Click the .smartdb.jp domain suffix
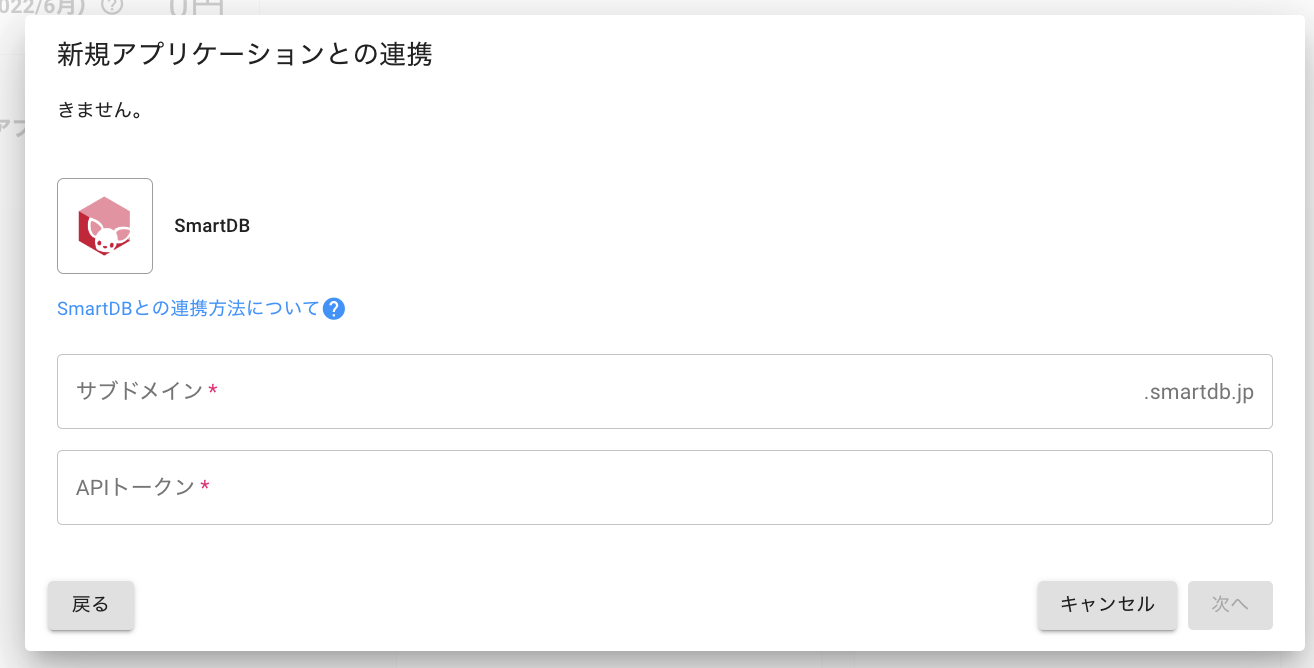 pyautogui.click(x=1198, y=392)
